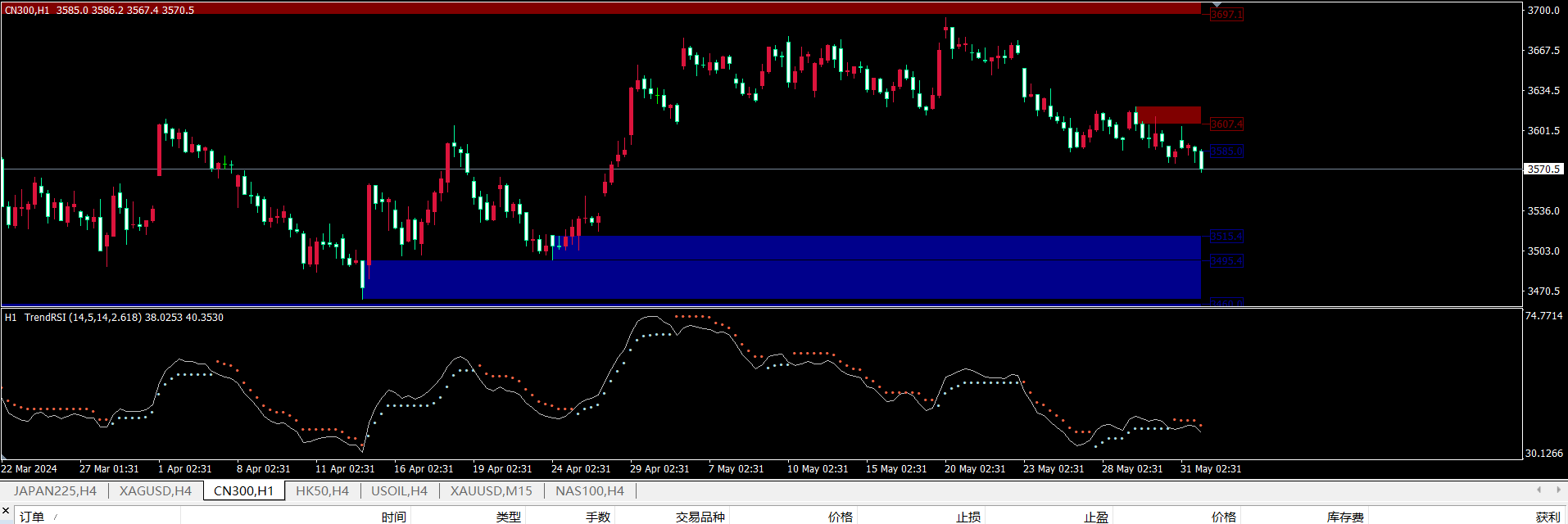
Task: Click the 20 May 02:31 time label
Action: (975, 469)
